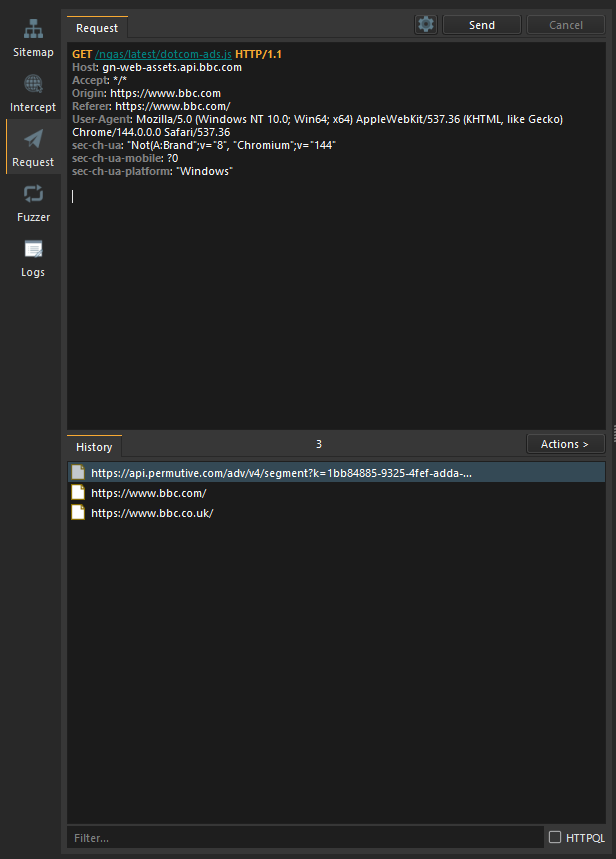
Task: Click the Host header value gn-web-assets.api.bbc.com
Action: (x=172, y=67)
